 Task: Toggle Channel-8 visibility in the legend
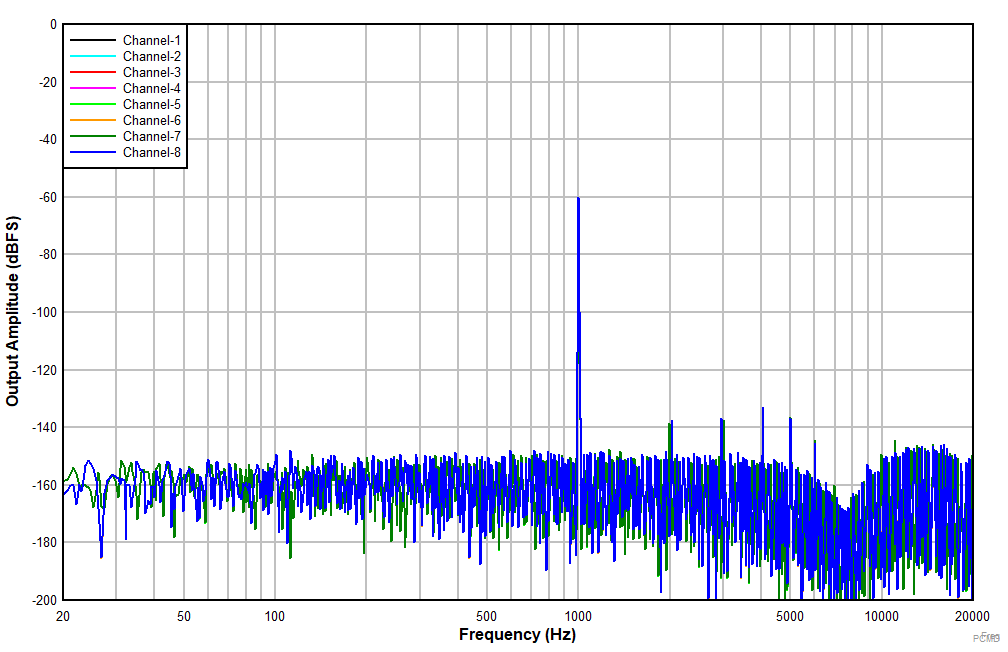click(x=150, y=152)
